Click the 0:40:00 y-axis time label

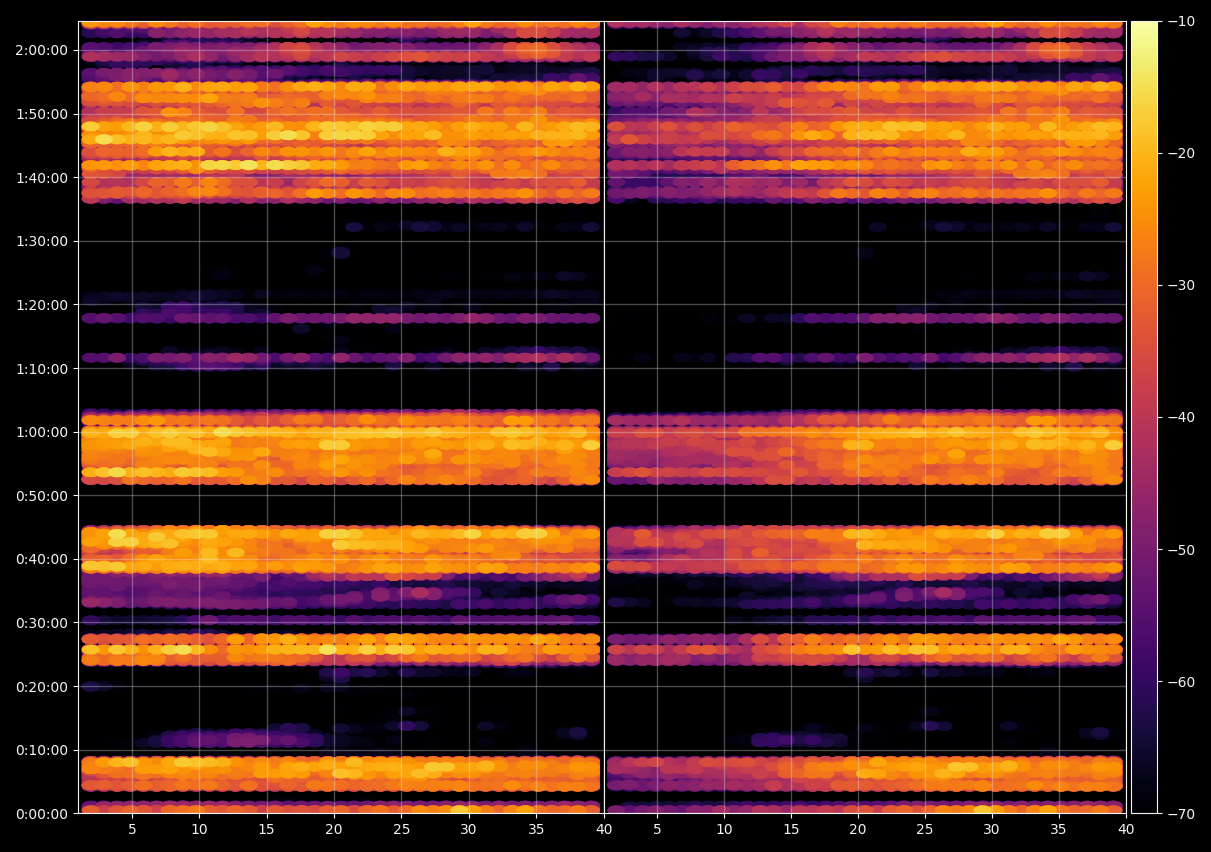click(42, 559)
